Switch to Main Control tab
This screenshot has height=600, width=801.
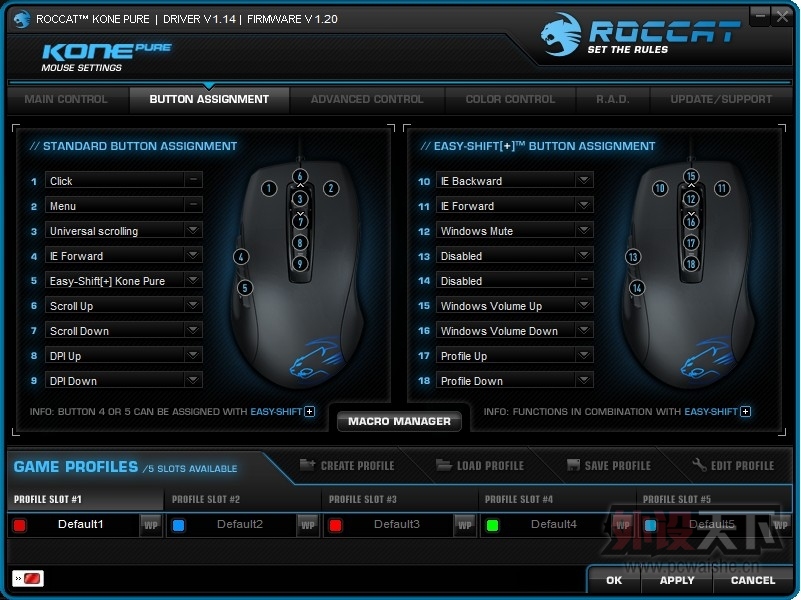click(66, 100)
